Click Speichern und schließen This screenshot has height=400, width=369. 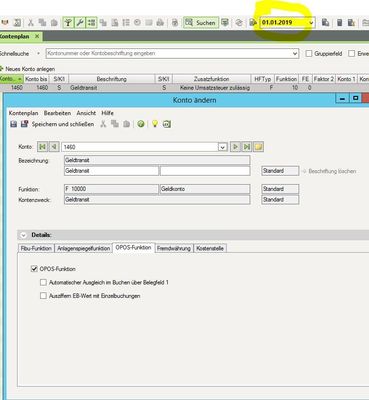(63, 124)
